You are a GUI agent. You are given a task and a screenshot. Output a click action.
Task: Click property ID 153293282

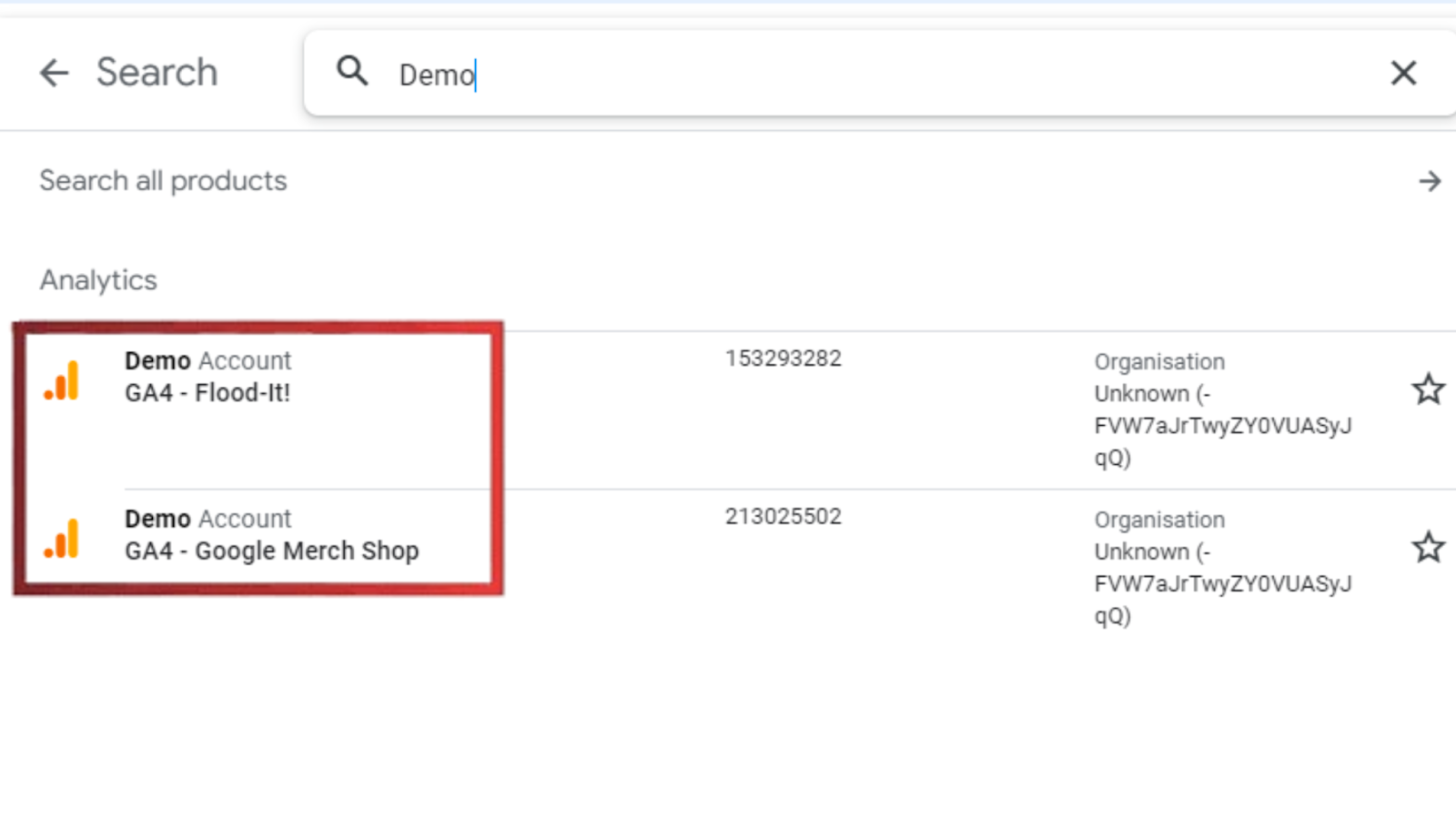784,359
